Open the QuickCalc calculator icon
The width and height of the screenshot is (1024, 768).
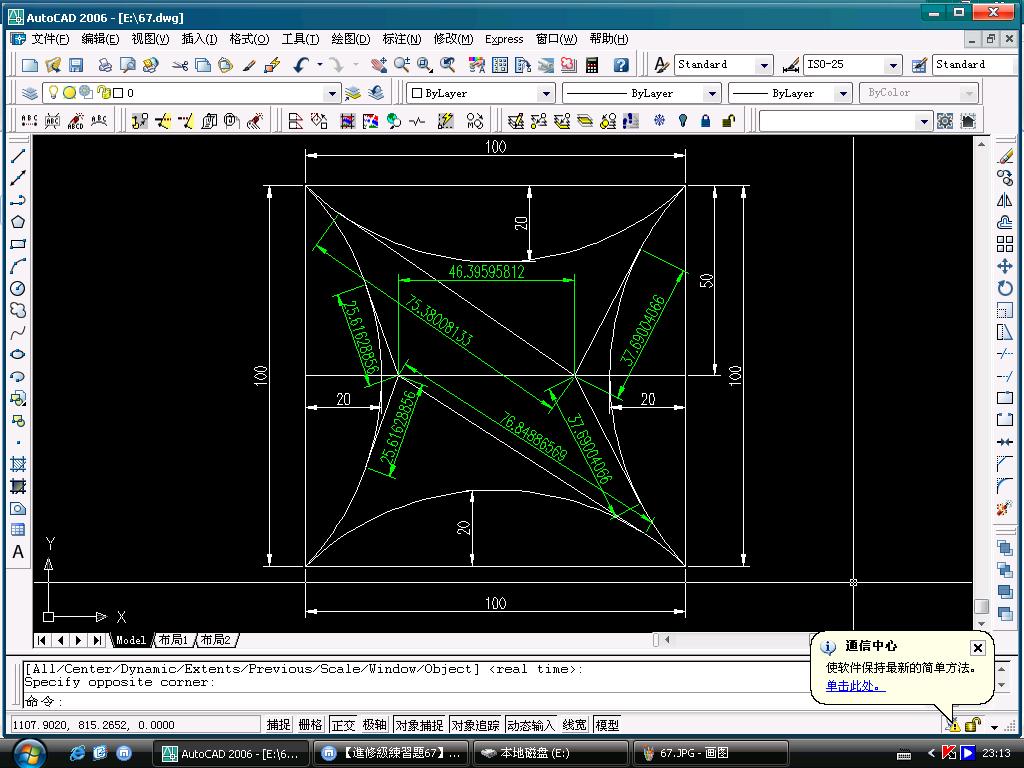(x=592, y=65)
